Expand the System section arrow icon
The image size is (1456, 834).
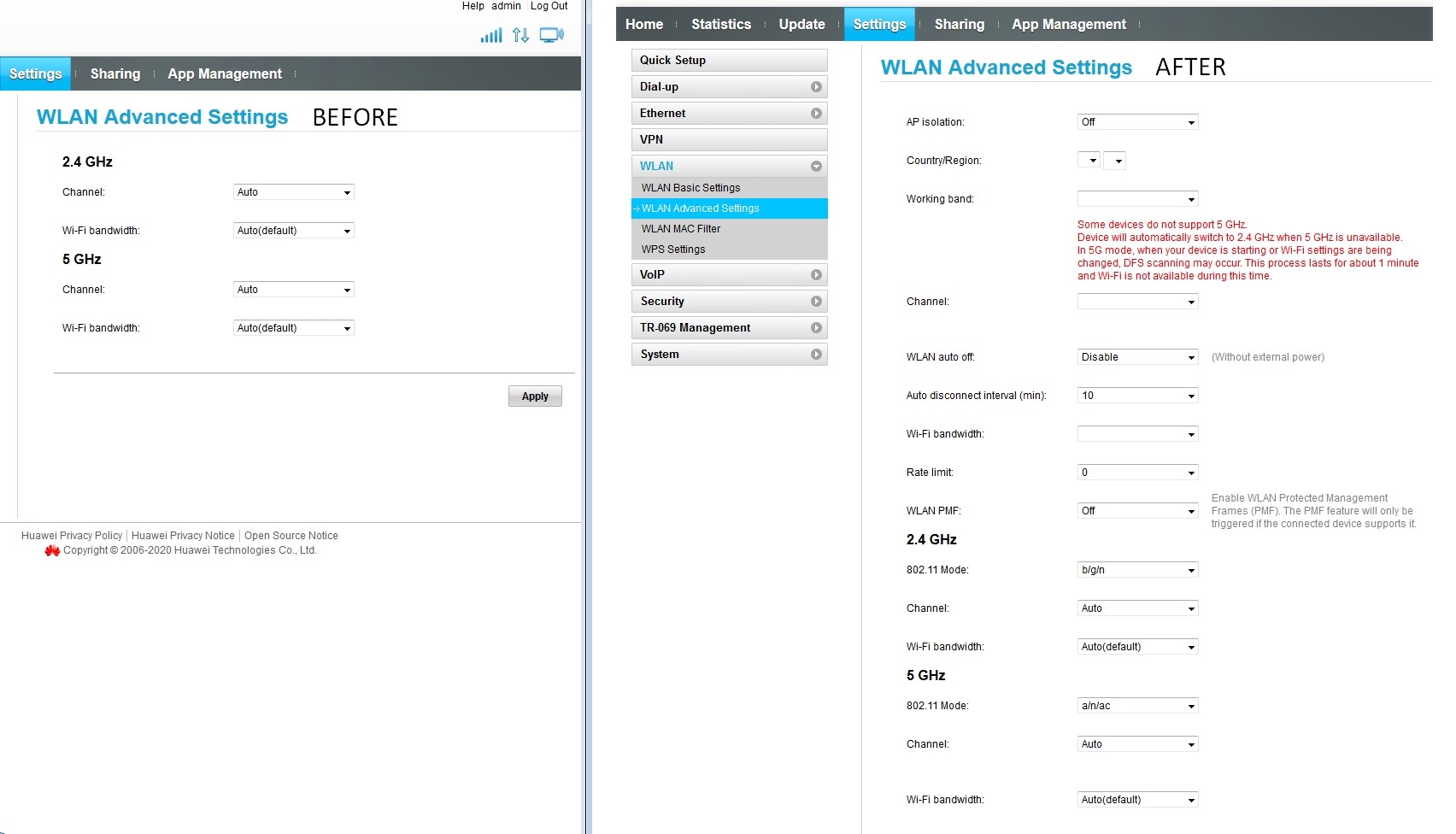[816, 355]
